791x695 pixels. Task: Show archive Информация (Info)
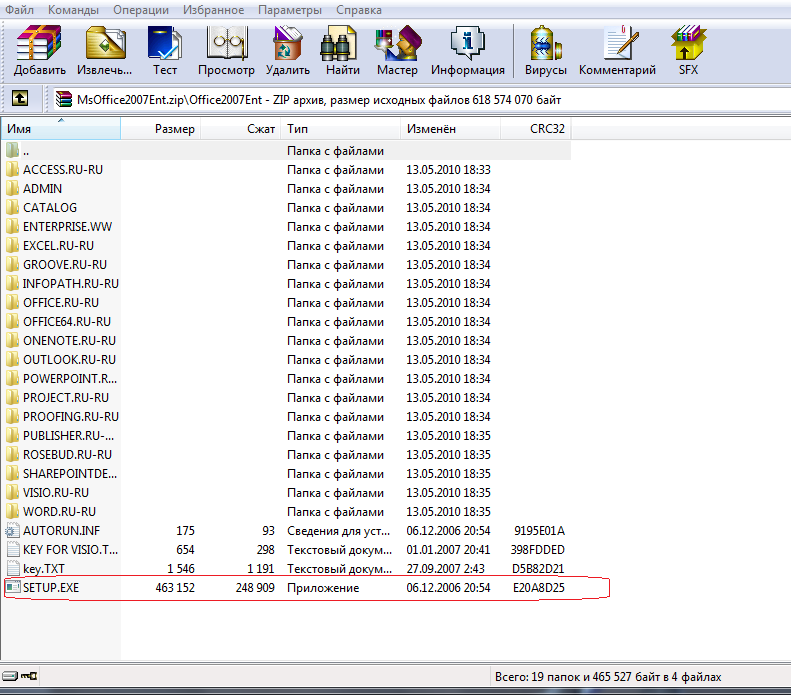(x=468, y=43)
